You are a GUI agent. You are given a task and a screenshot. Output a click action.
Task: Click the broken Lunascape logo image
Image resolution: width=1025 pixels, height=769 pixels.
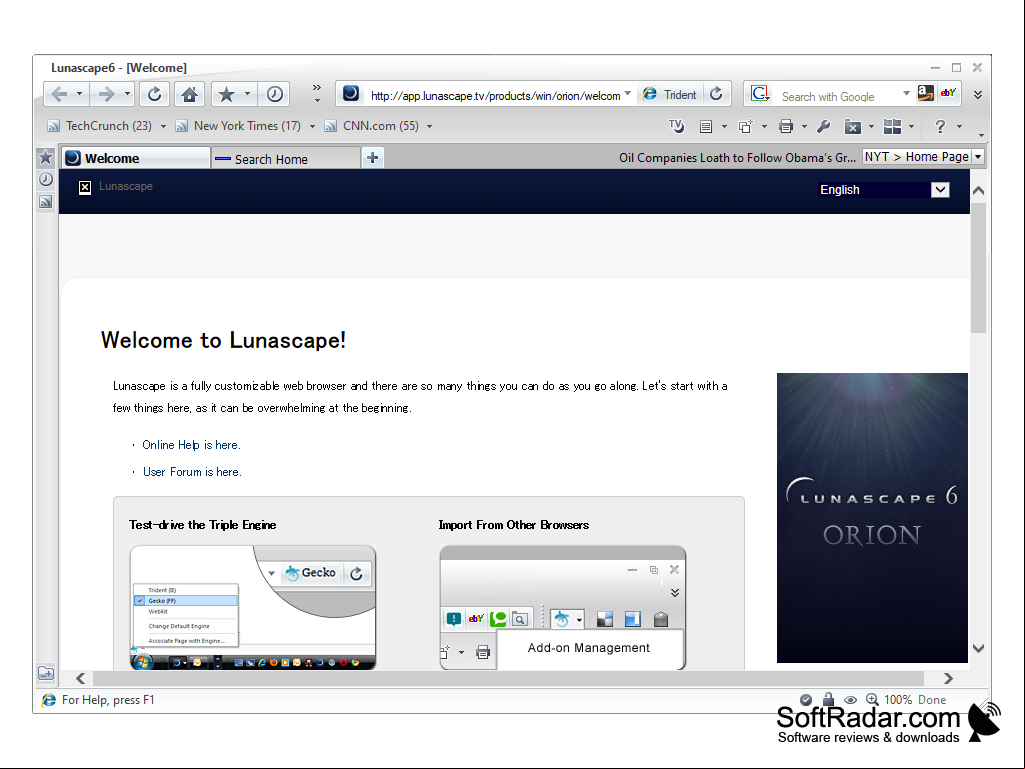tap(85, 188)
